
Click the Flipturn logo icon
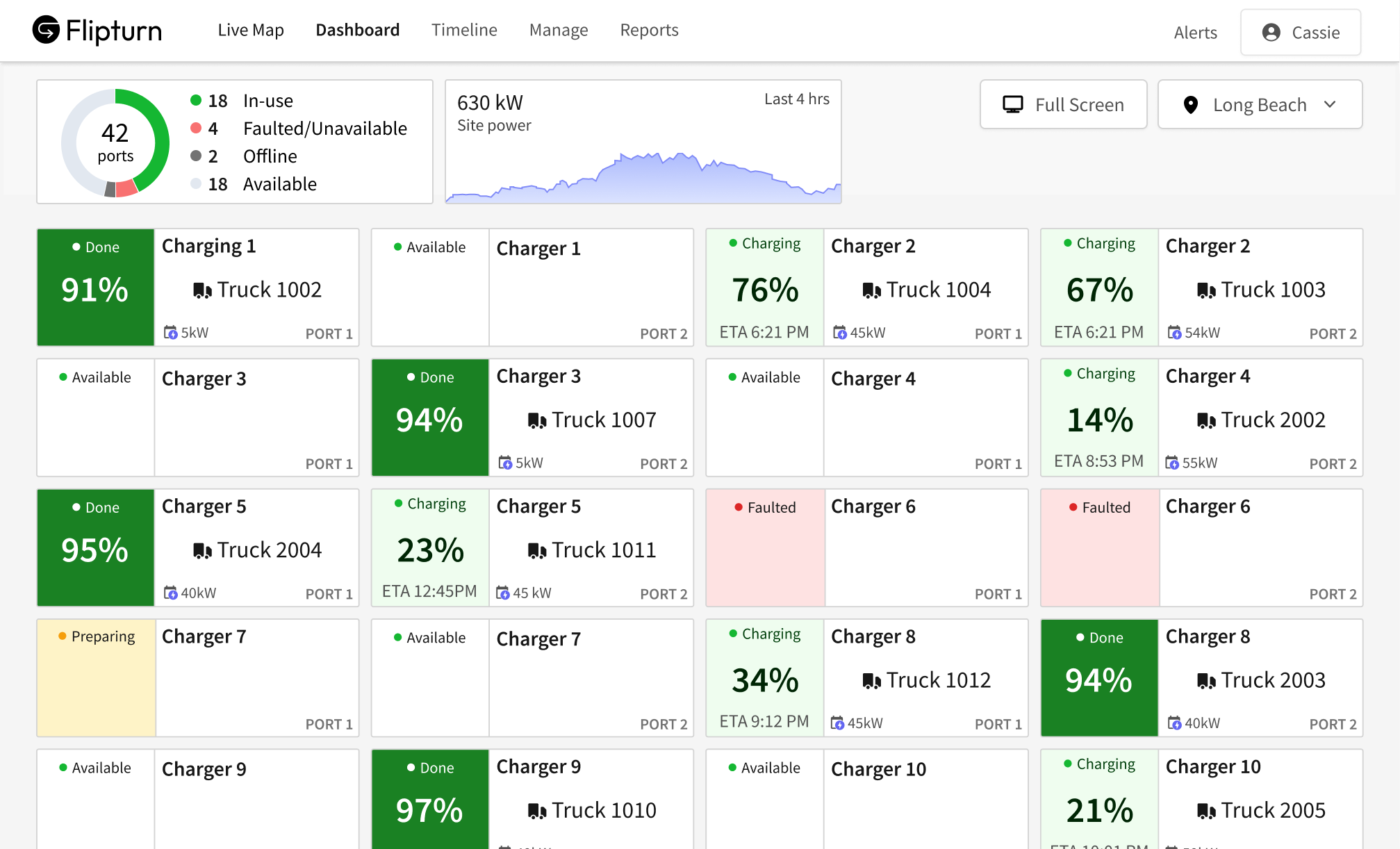point(46,31)
